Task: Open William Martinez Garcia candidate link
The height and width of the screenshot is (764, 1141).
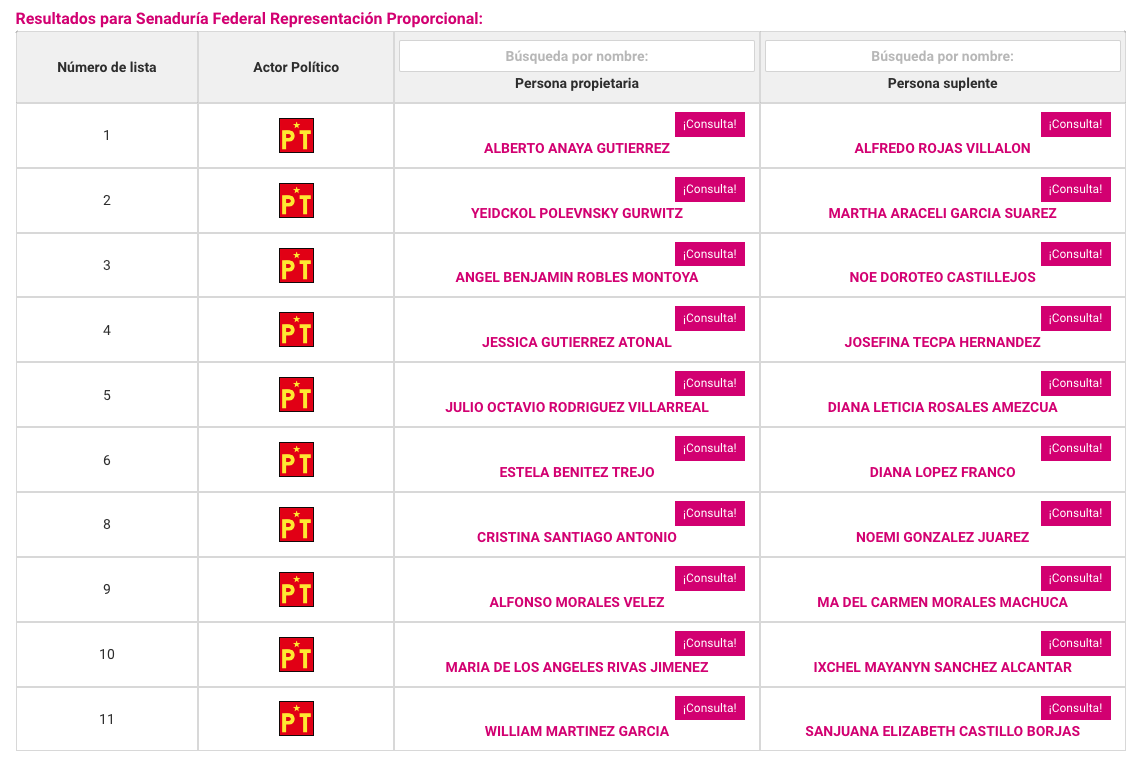Action: [576, 731]
